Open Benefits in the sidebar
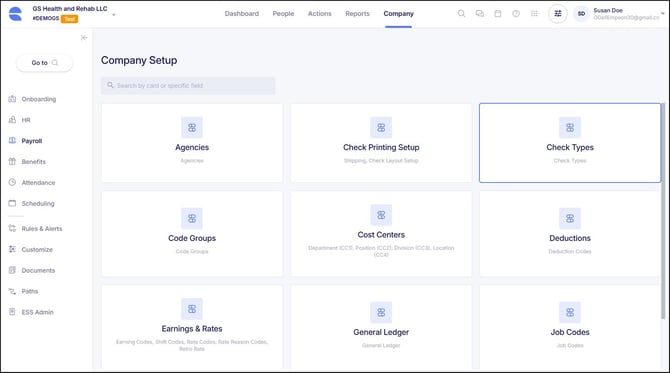 pos(27,162)
